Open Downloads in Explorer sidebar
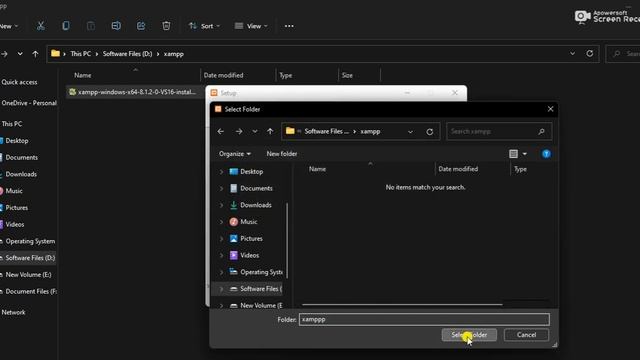Image resolution: width=640 pixels, height=360 pixels. click(x=21, y=174)
